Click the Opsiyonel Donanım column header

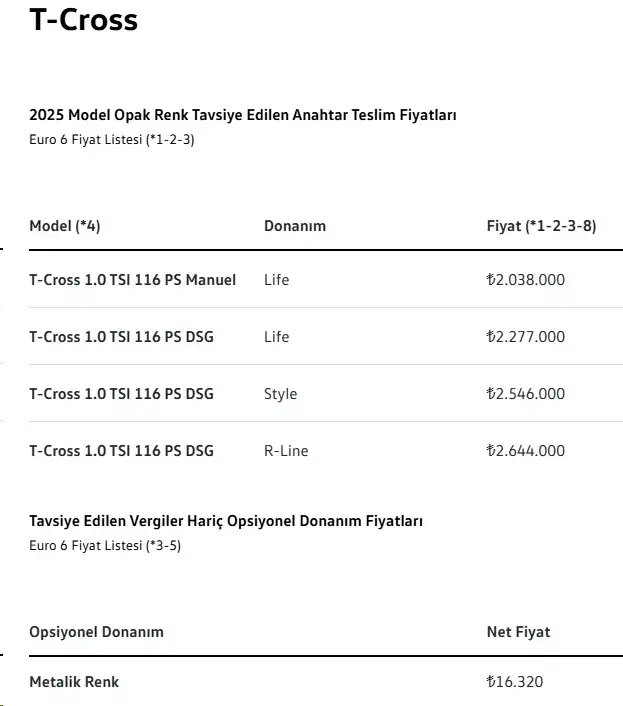[x=96, y=632]
